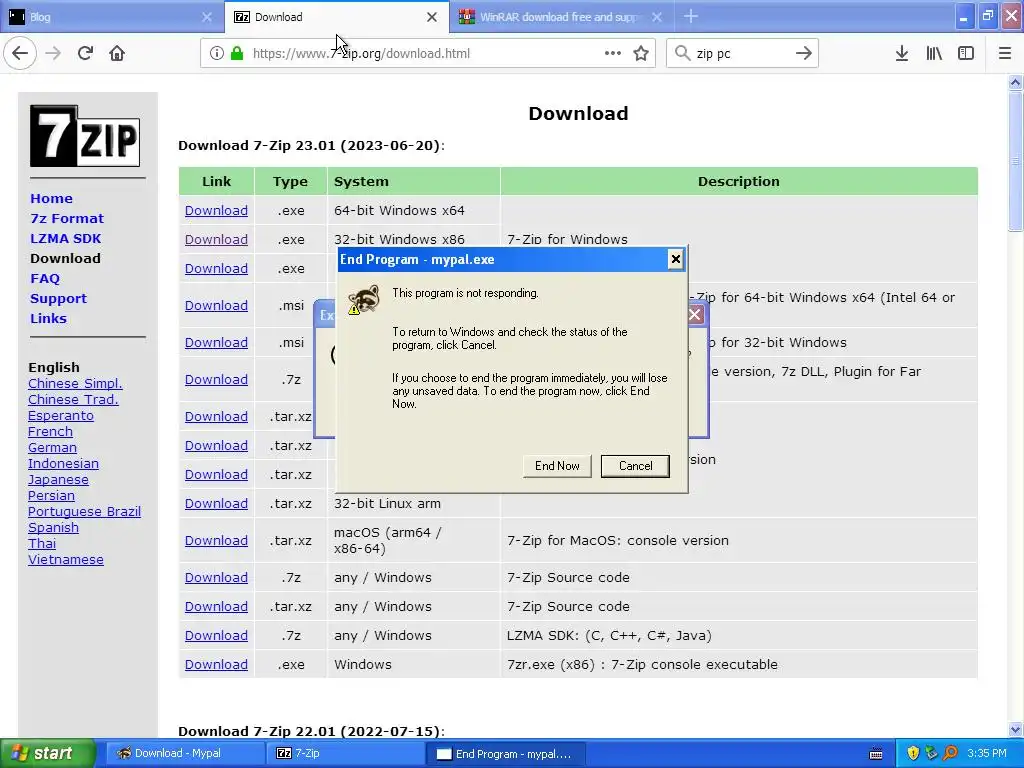This screenshot has height=768, width=1024.
Task: Close the Download tab
Action: (432, 17)
